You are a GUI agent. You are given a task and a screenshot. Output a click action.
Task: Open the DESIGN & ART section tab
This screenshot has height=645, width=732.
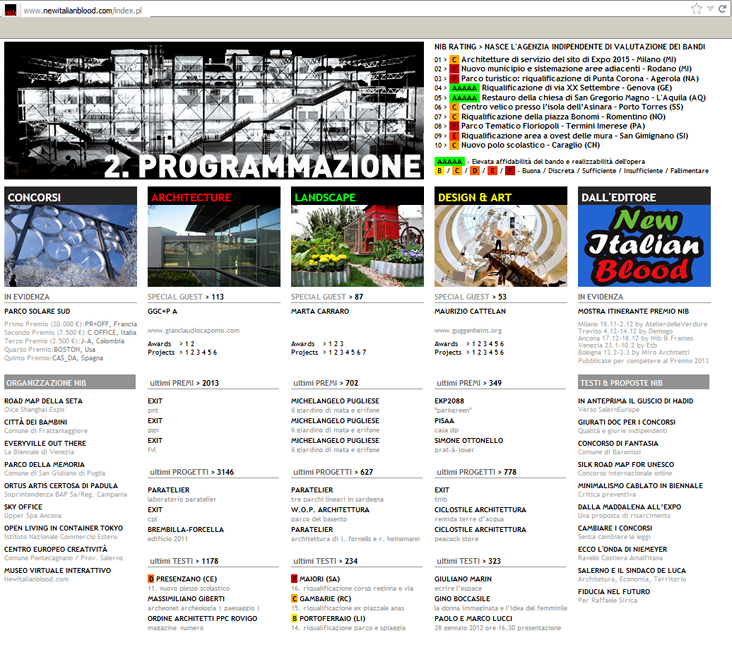tap(500, 196)
